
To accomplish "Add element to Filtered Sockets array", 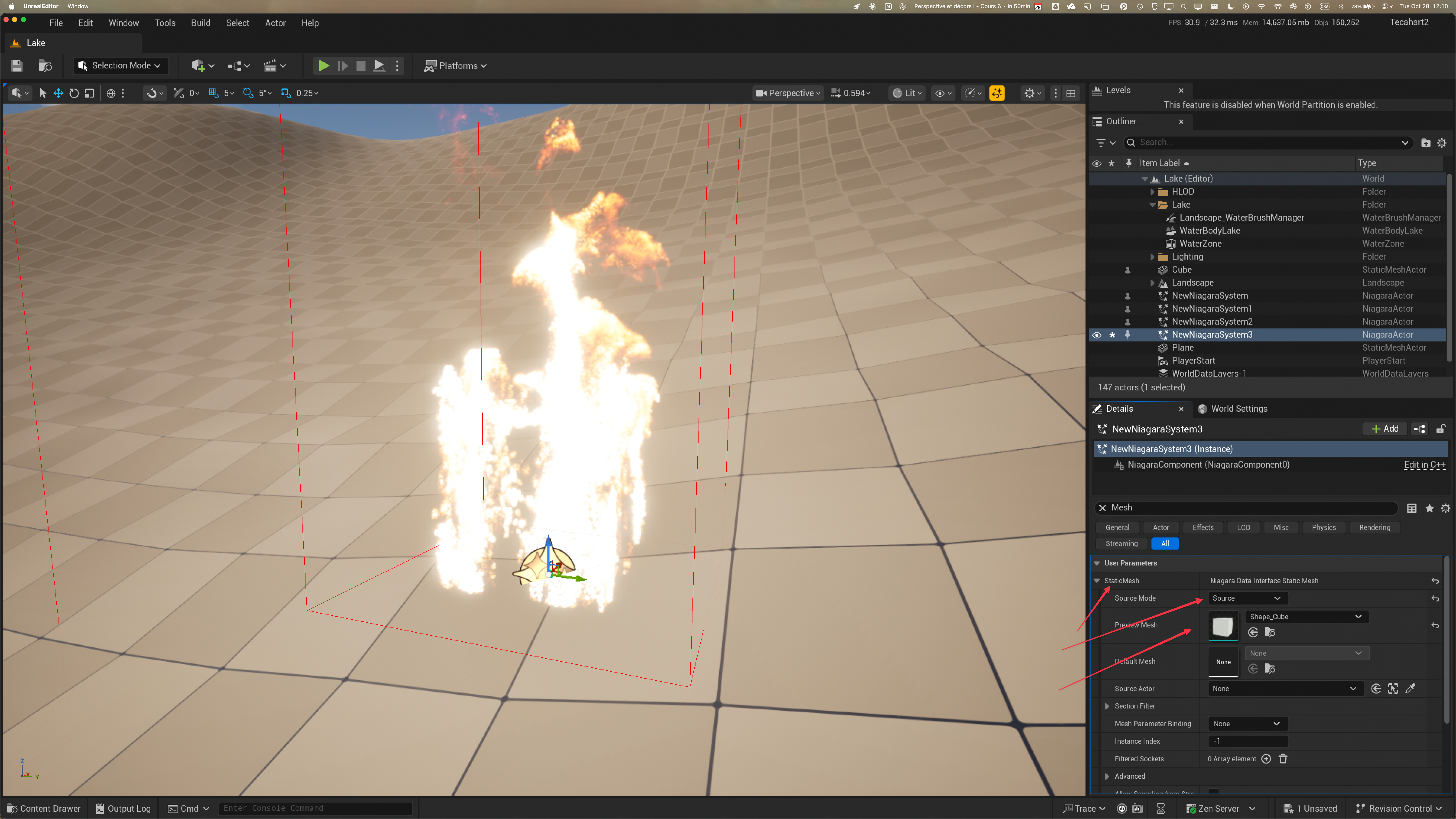I will pos(1266,759).
